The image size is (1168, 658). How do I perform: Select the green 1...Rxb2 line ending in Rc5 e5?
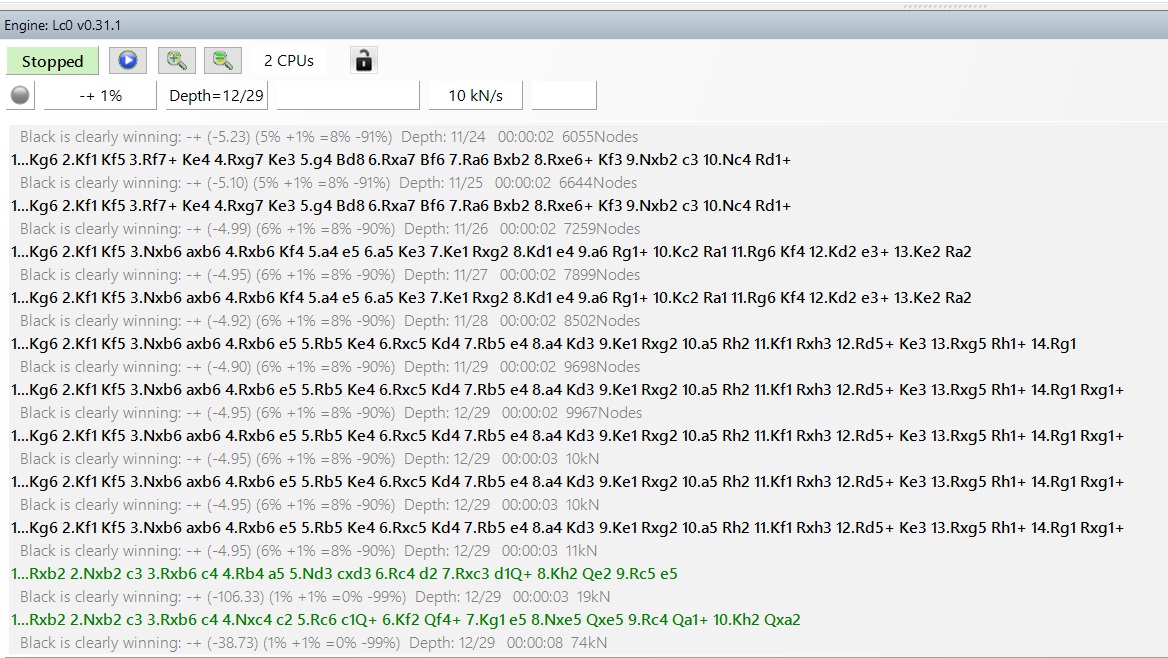(x=344, y=574)
